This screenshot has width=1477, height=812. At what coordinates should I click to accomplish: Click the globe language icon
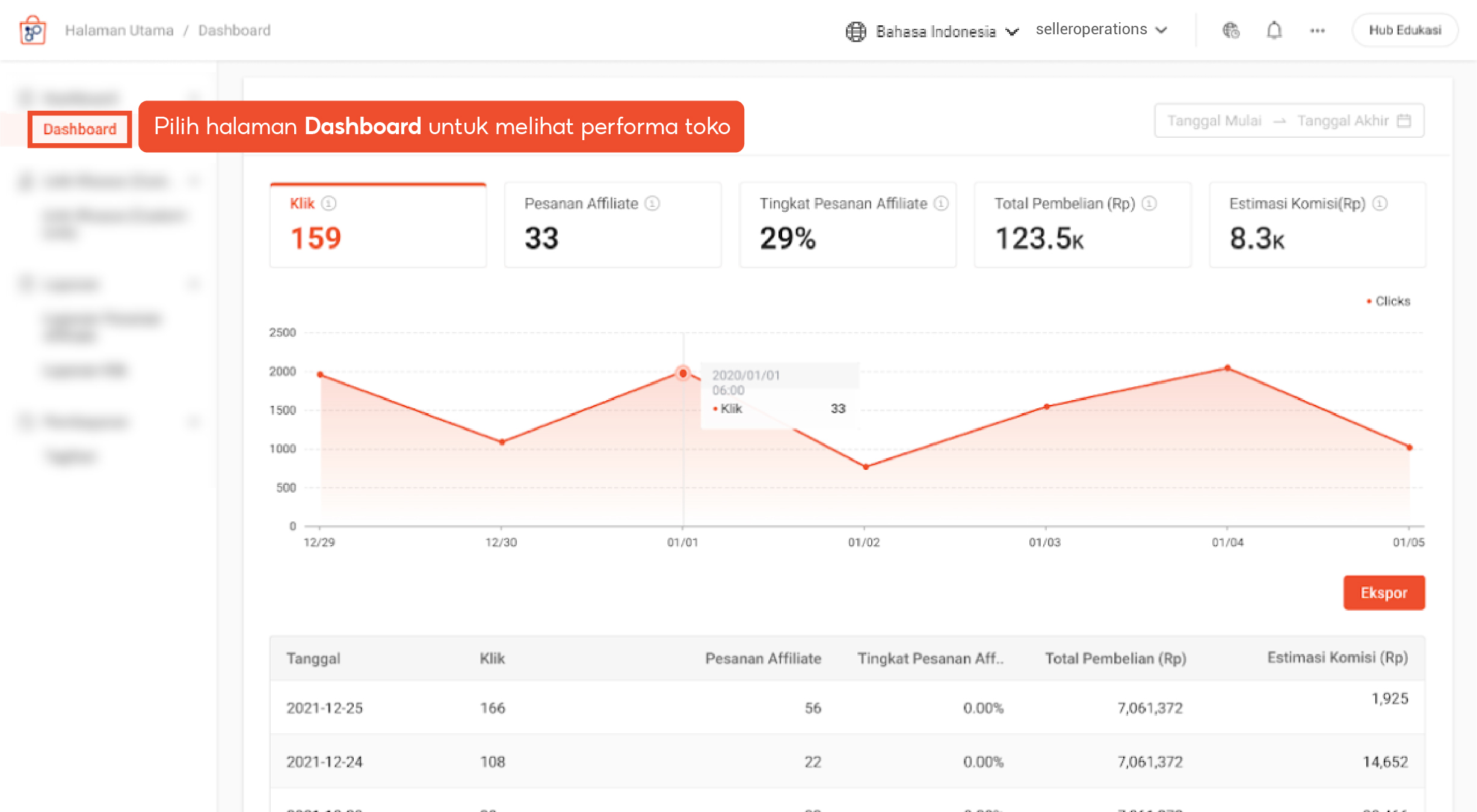coord(855,31)
